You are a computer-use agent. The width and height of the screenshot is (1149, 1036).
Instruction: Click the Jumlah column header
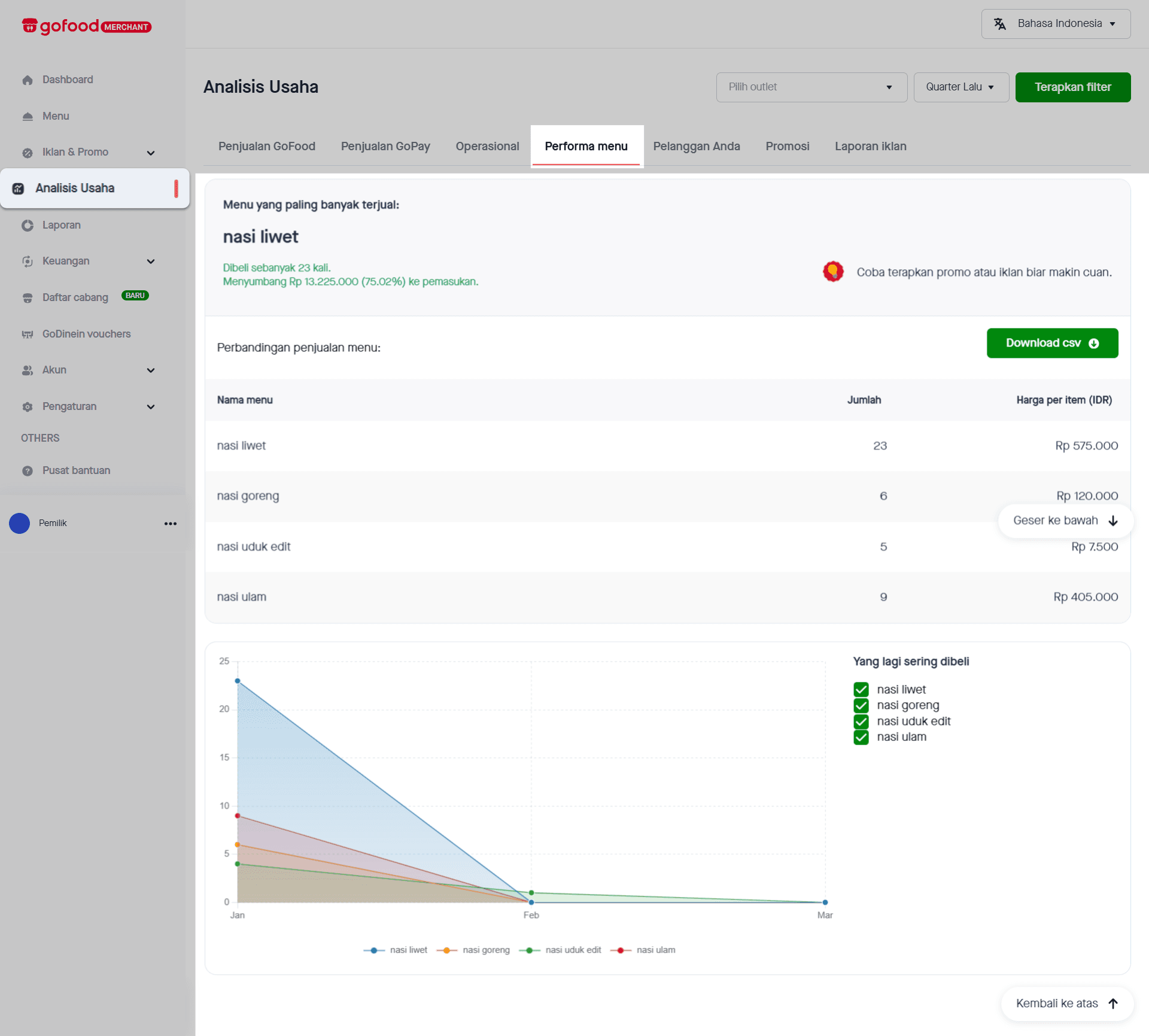(864, 400)
